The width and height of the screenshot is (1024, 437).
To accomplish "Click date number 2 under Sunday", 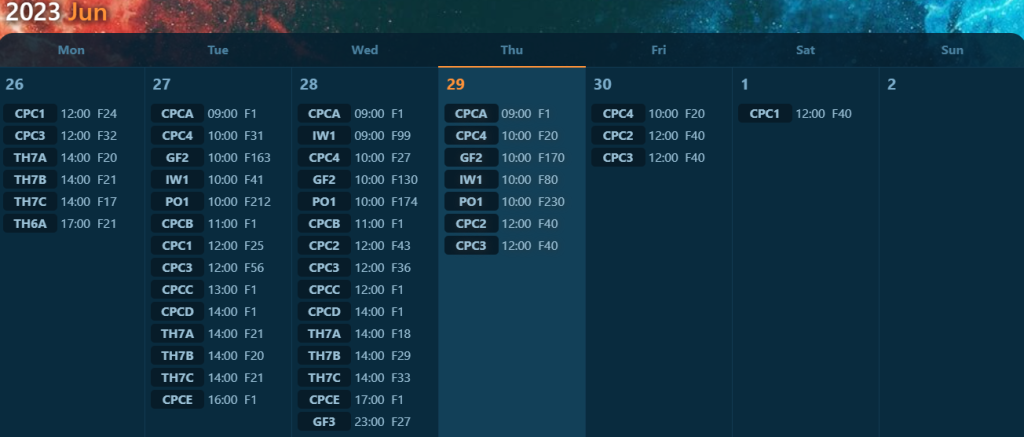I will point(891,85).
